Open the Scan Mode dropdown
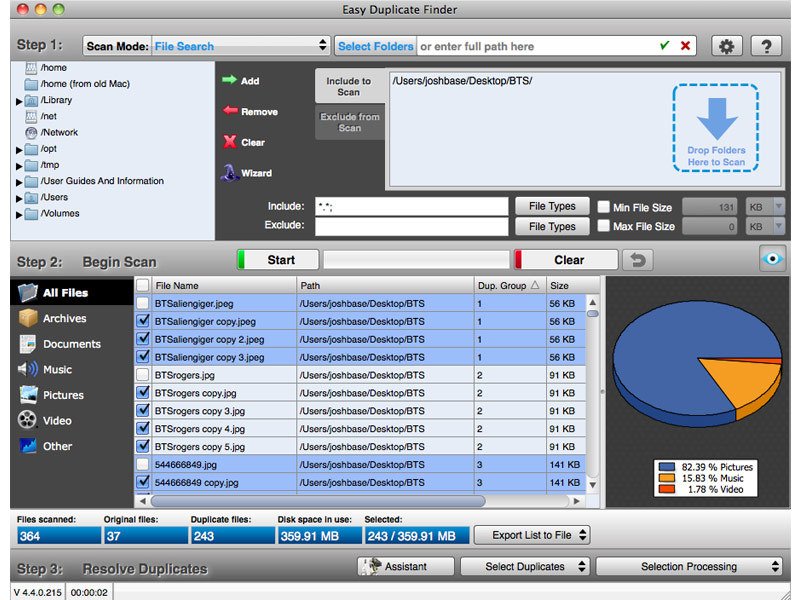This screenshot has width=800, height=600. coord(240,46)
